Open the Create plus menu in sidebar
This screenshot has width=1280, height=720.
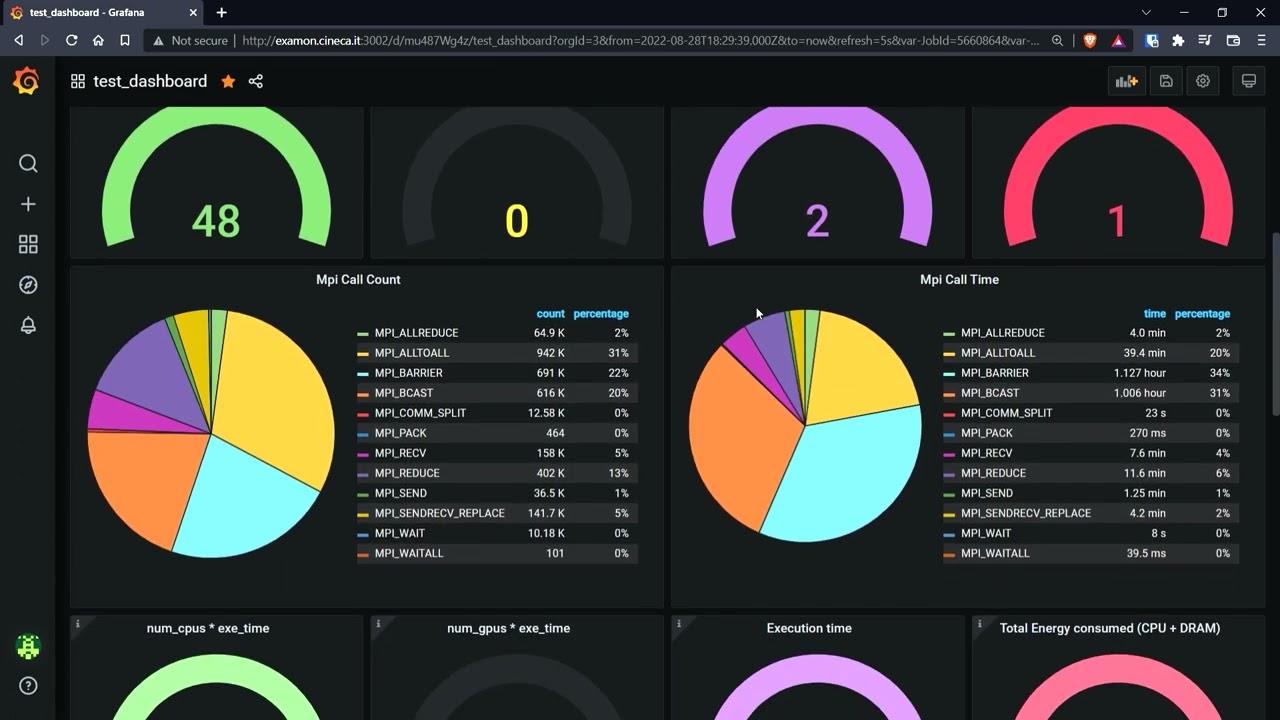click(x=28, y=204)
